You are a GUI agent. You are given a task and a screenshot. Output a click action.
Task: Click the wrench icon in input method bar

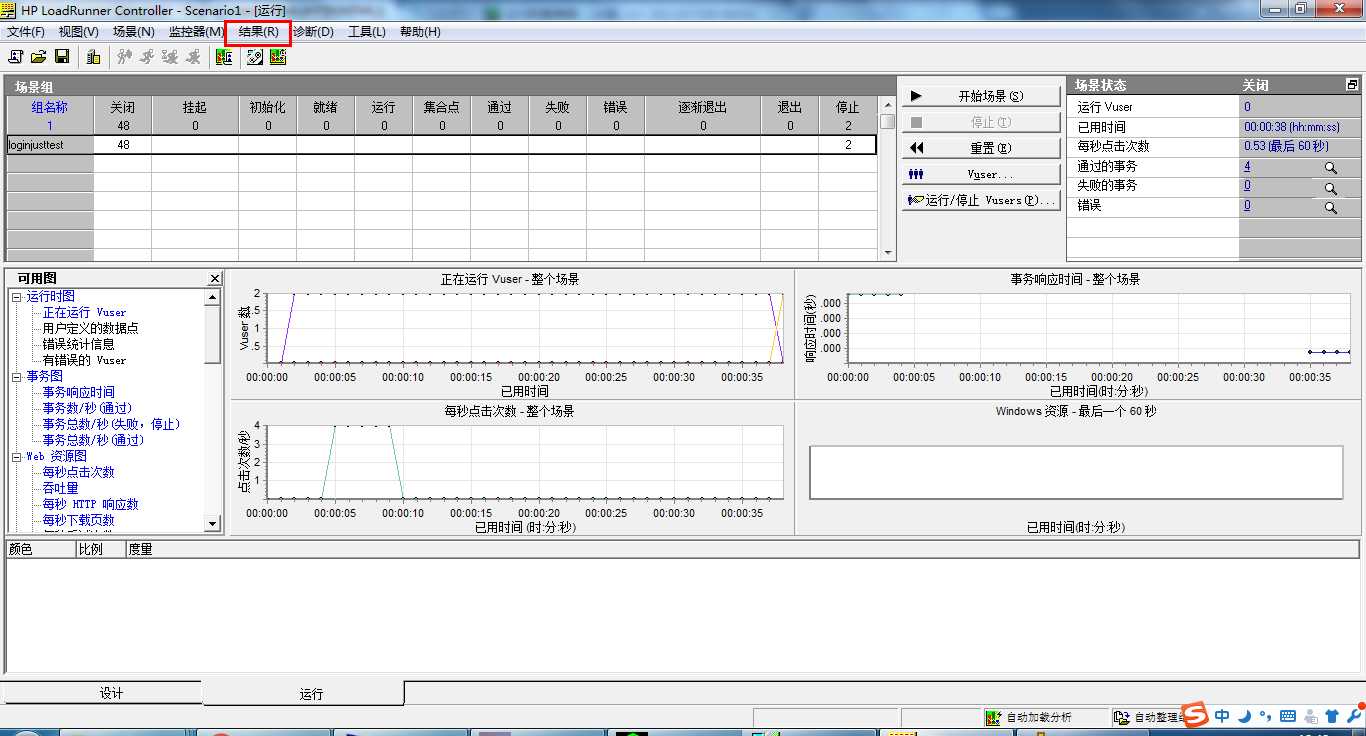[x=1354, y=716]
